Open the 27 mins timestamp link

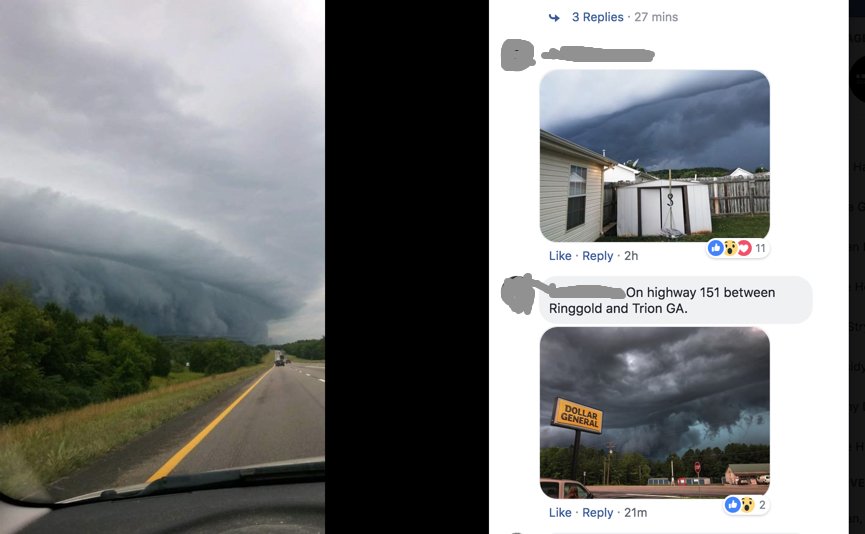coord(656,17)
